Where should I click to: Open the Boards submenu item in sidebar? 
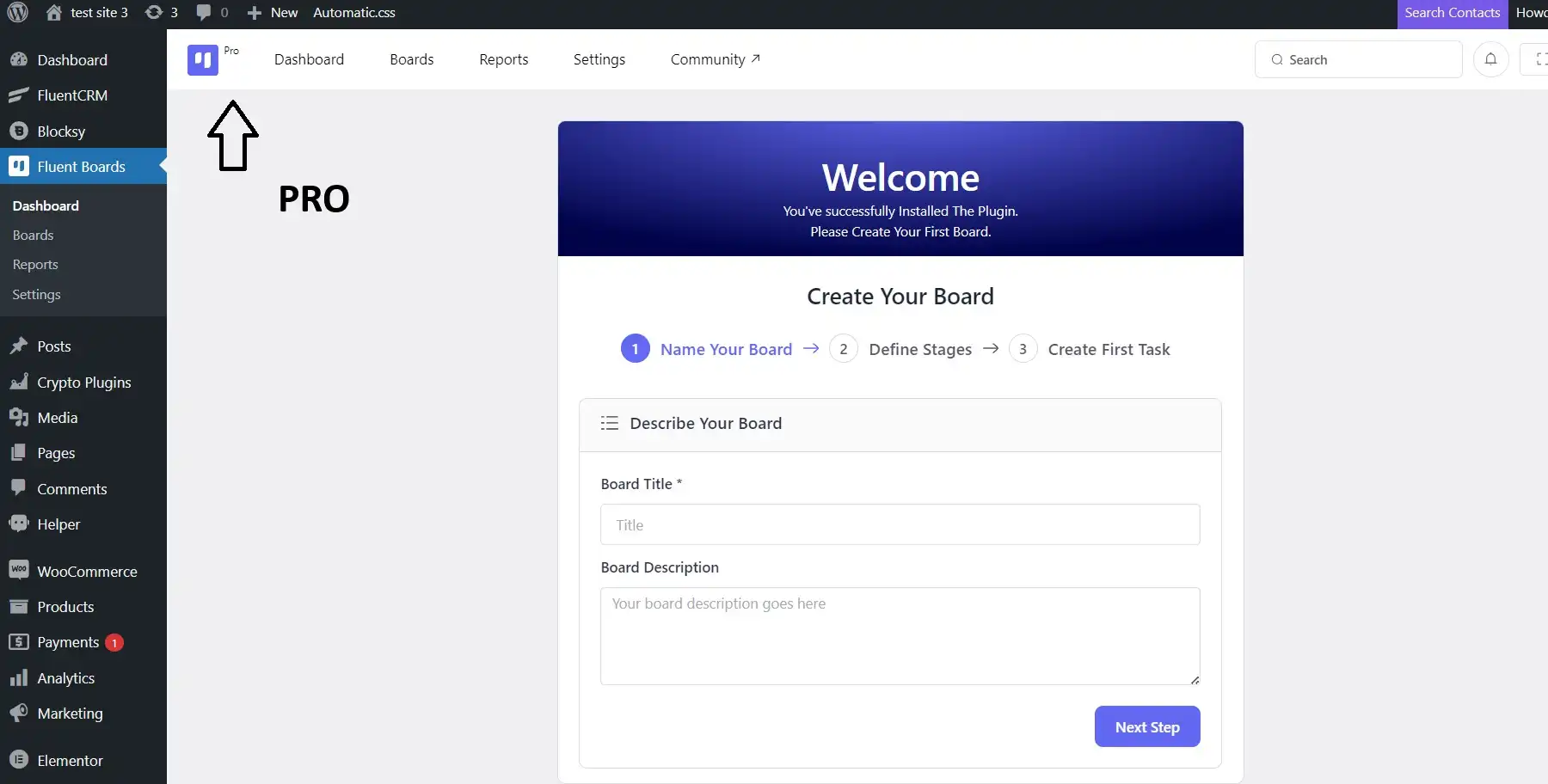(33, 236)
